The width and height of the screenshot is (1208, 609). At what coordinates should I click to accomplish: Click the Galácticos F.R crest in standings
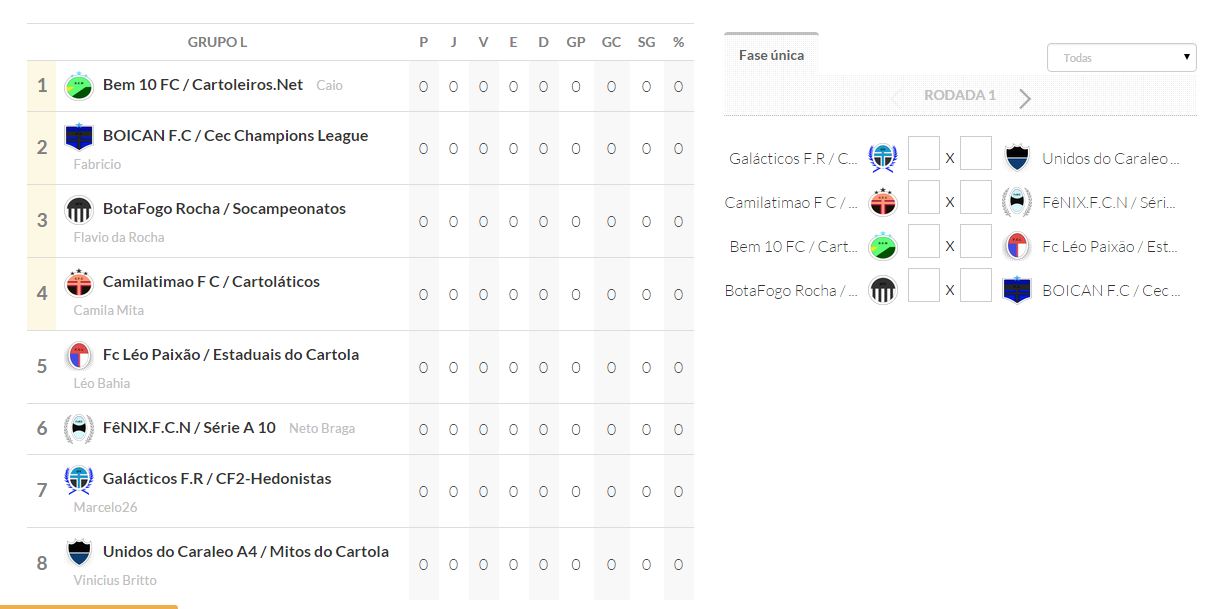coord(78,479)
